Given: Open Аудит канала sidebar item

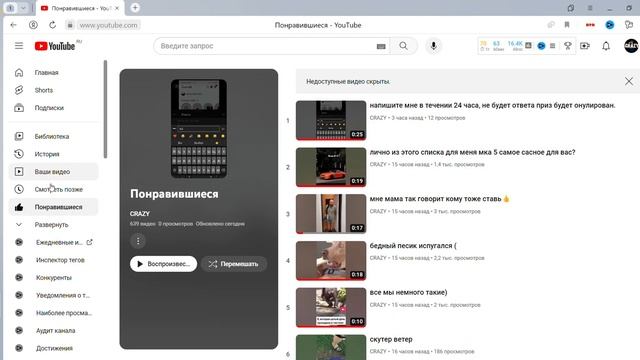Looking at the screenshot, I should click(53, 331).
